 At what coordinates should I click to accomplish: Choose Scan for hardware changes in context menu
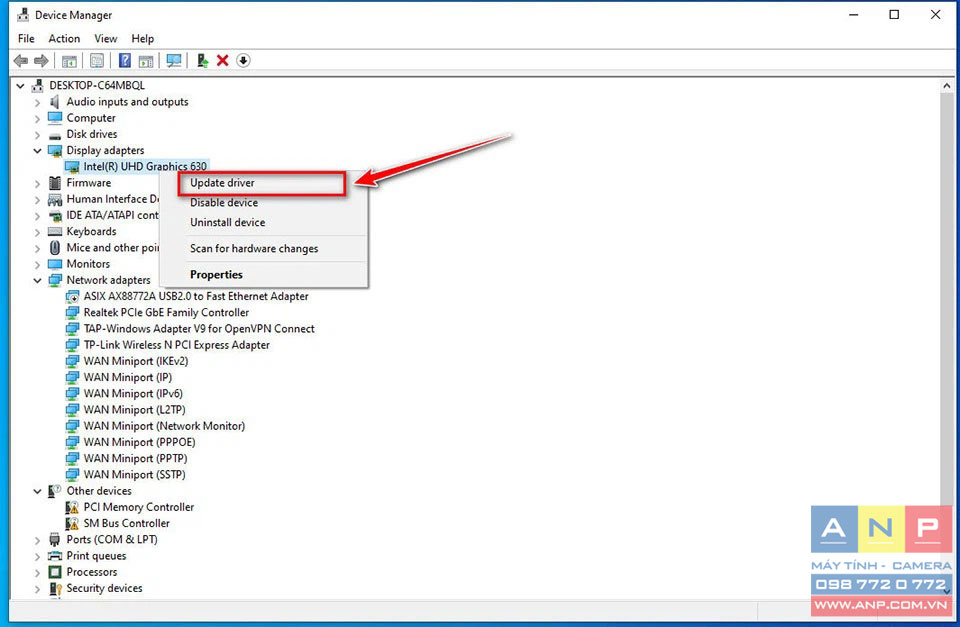[263, 249]
